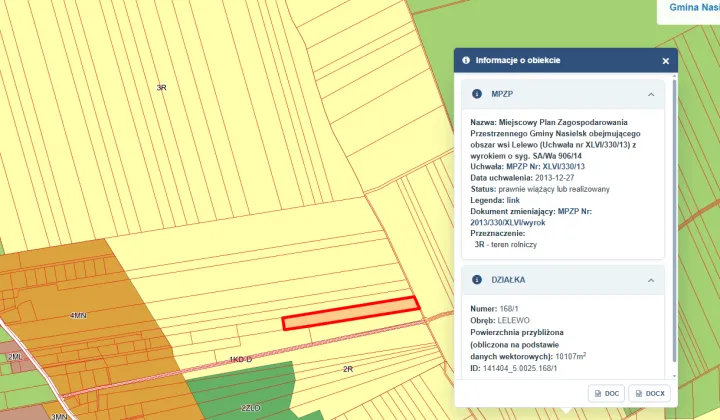The height and width of the screenshot is (420, 720).
Task: Click the ID 141404_5.0025.168/1 value
Action: pyautogui.click(x=520, y=368)
